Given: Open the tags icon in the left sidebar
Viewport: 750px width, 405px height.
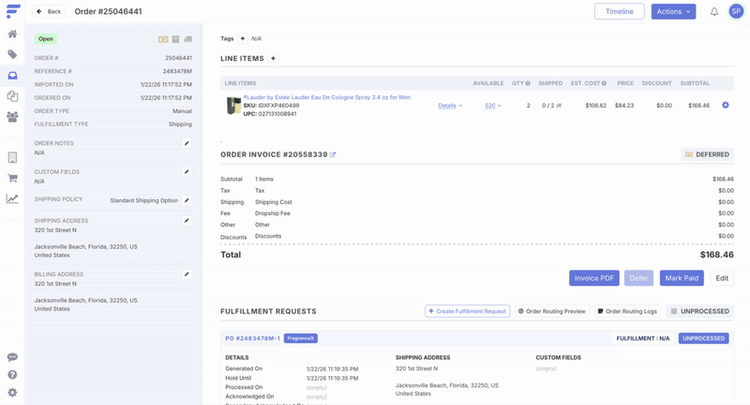Looking at the screenshot, I should click(12, 54).
